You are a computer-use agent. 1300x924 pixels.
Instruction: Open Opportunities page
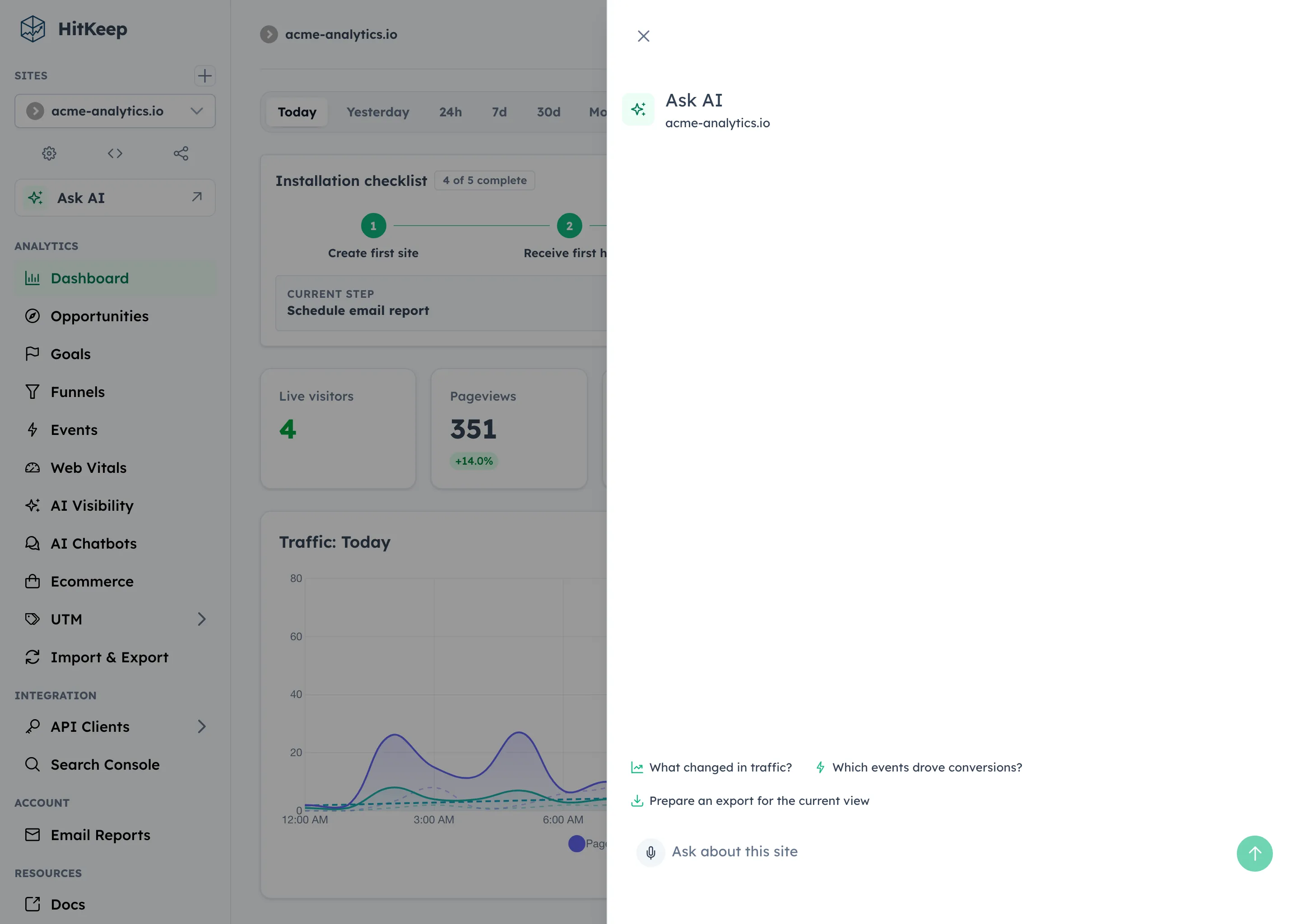tap(115, 316)
